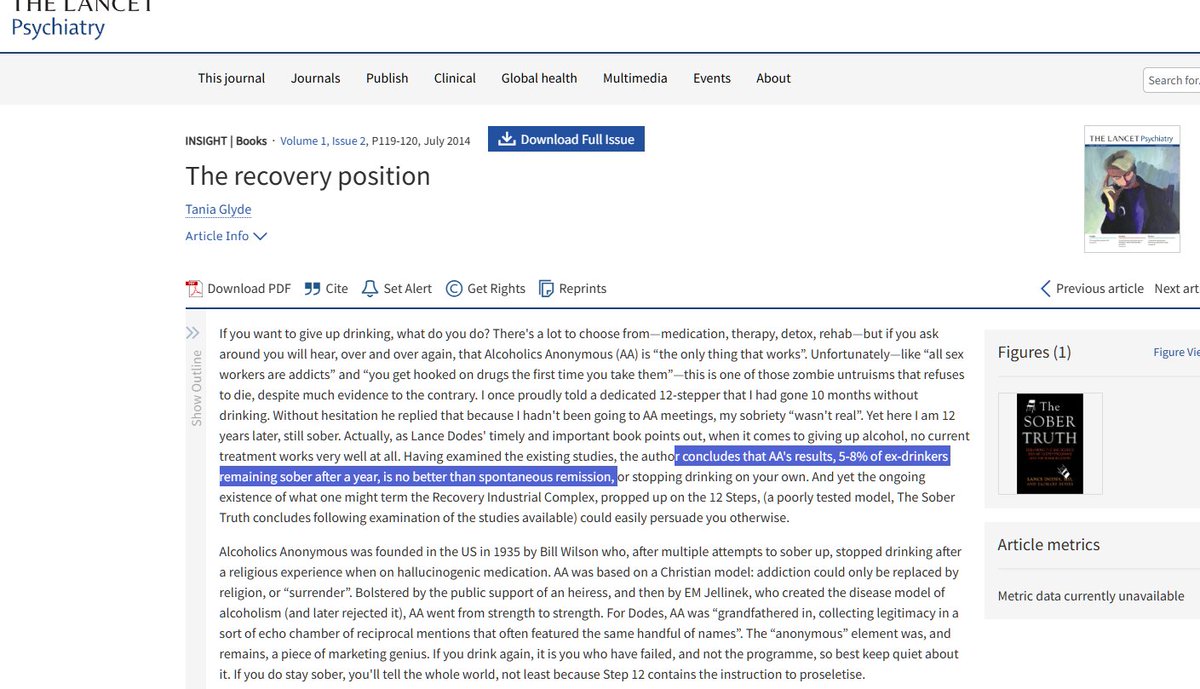Screen dimensions: 1200x689
Task: Open the Journals menu
Action: coord(315,78)
